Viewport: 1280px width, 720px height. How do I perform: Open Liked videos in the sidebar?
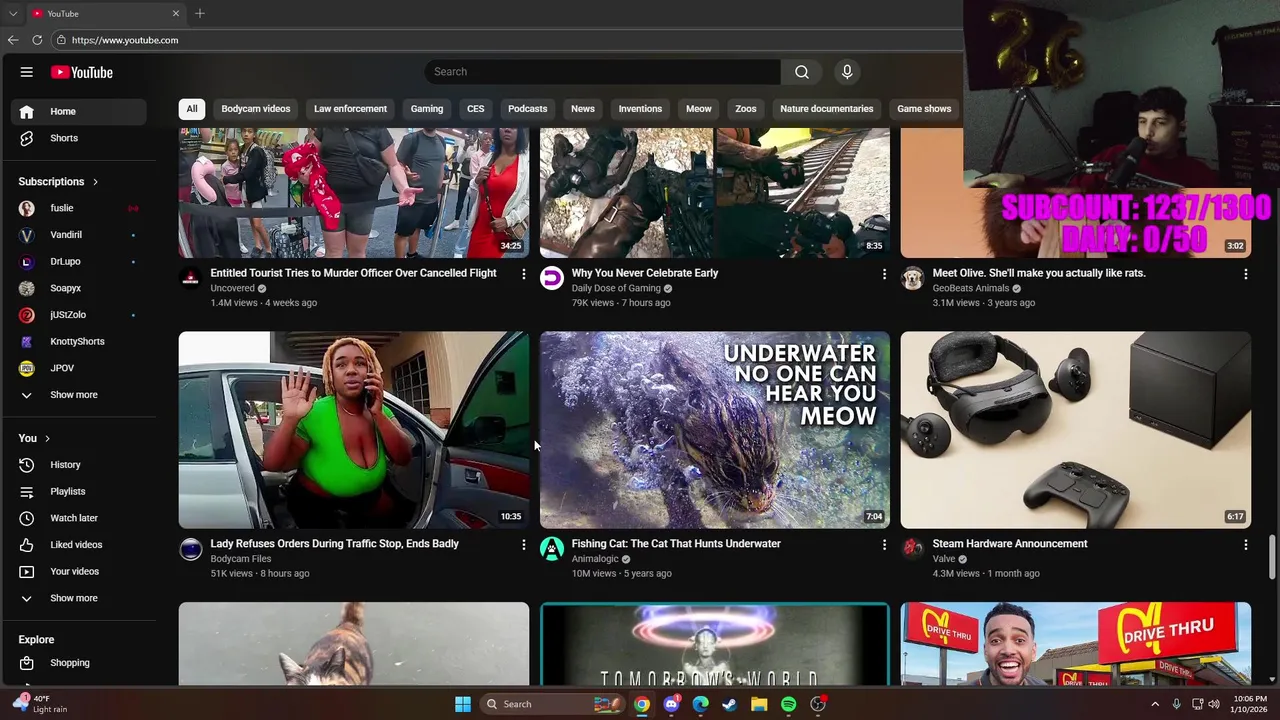pos(78,545)
